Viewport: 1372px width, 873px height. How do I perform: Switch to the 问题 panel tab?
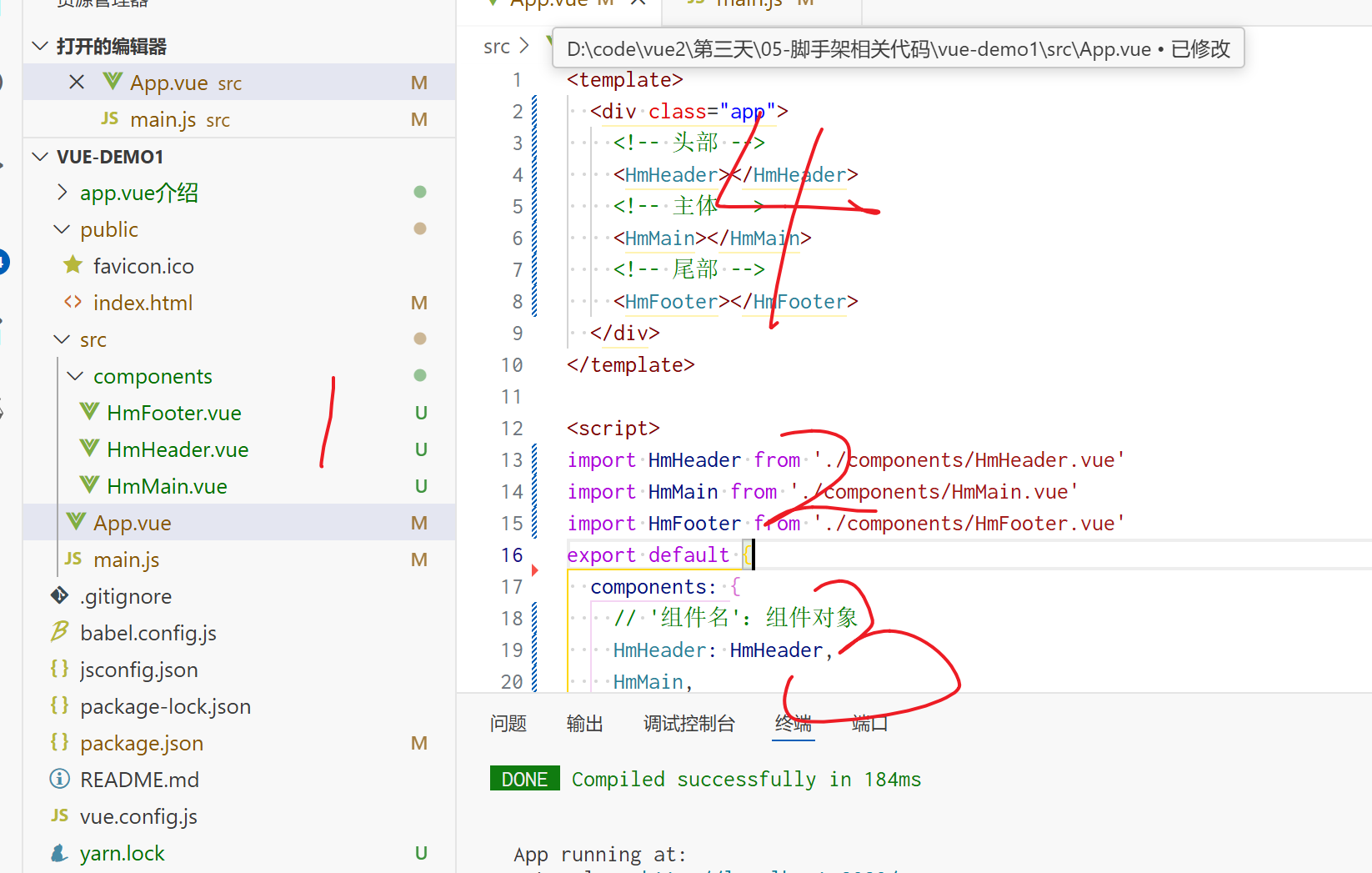coord(508,723)
